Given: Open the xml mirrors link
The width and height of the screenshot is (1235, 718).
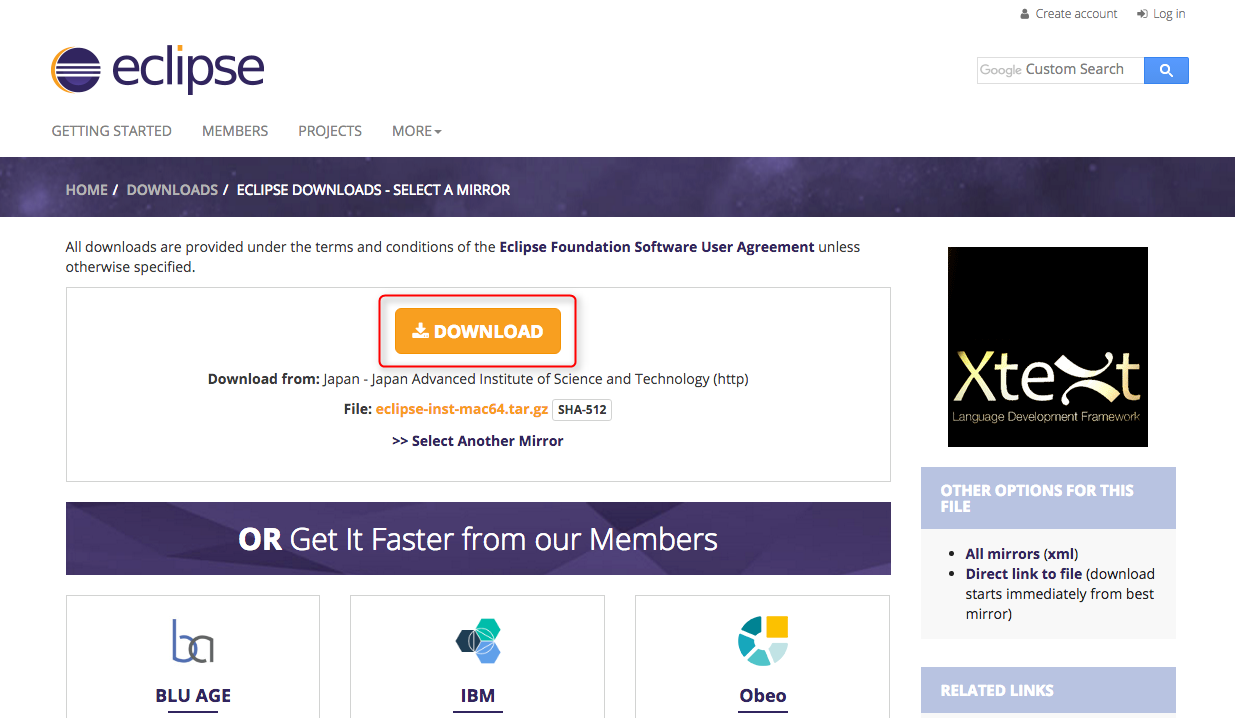Looking at the screenshot, I should 1061,554.
